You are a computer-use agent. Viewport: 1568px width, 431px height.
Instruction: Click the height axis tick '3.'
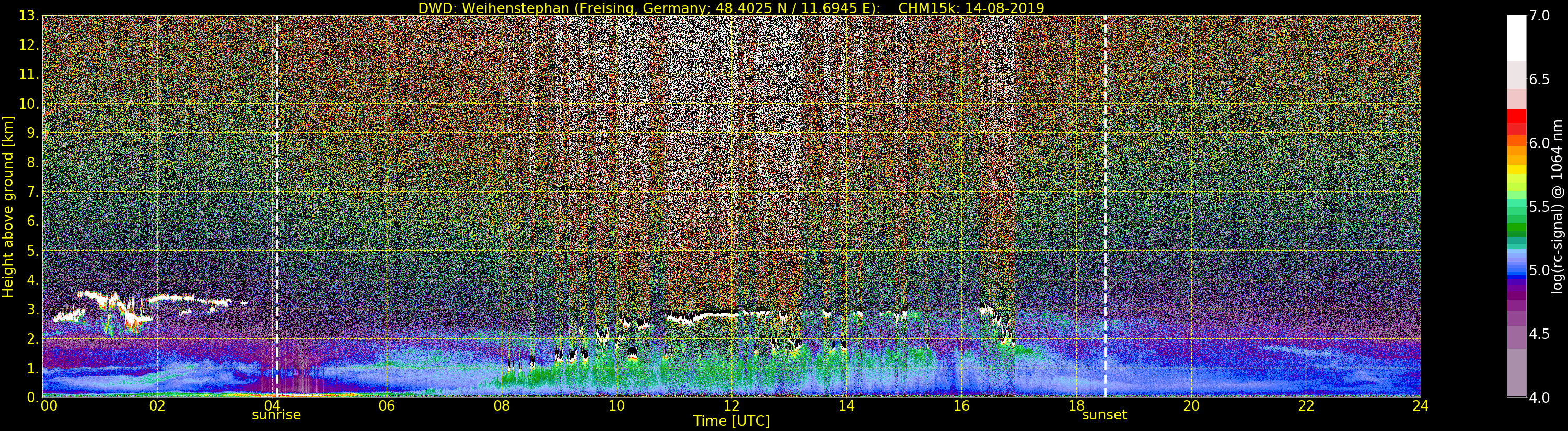pyautogui.click(x=32, y=309)
